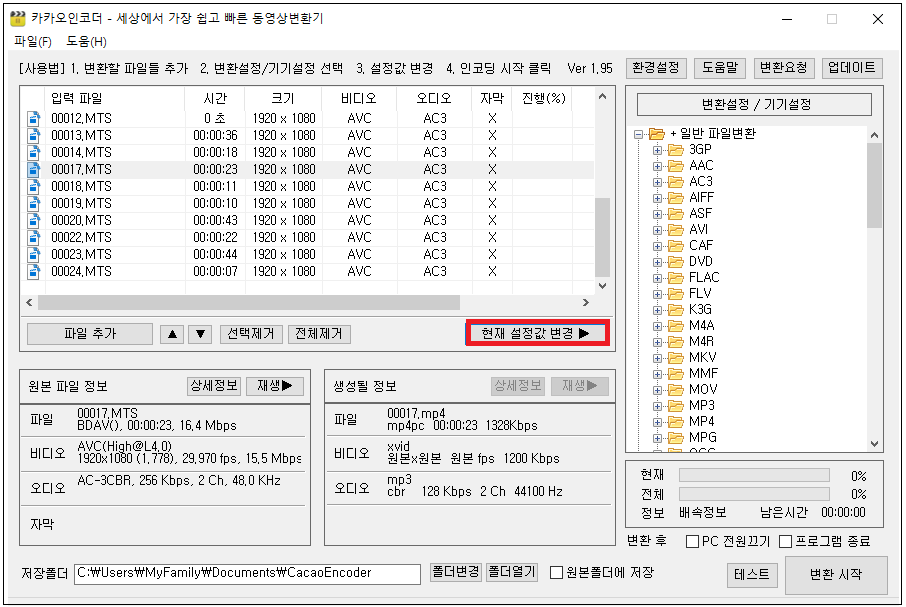Click the MP3 folder icon
The height and width of the screenshot is (607, 906).
pos(675,406)
